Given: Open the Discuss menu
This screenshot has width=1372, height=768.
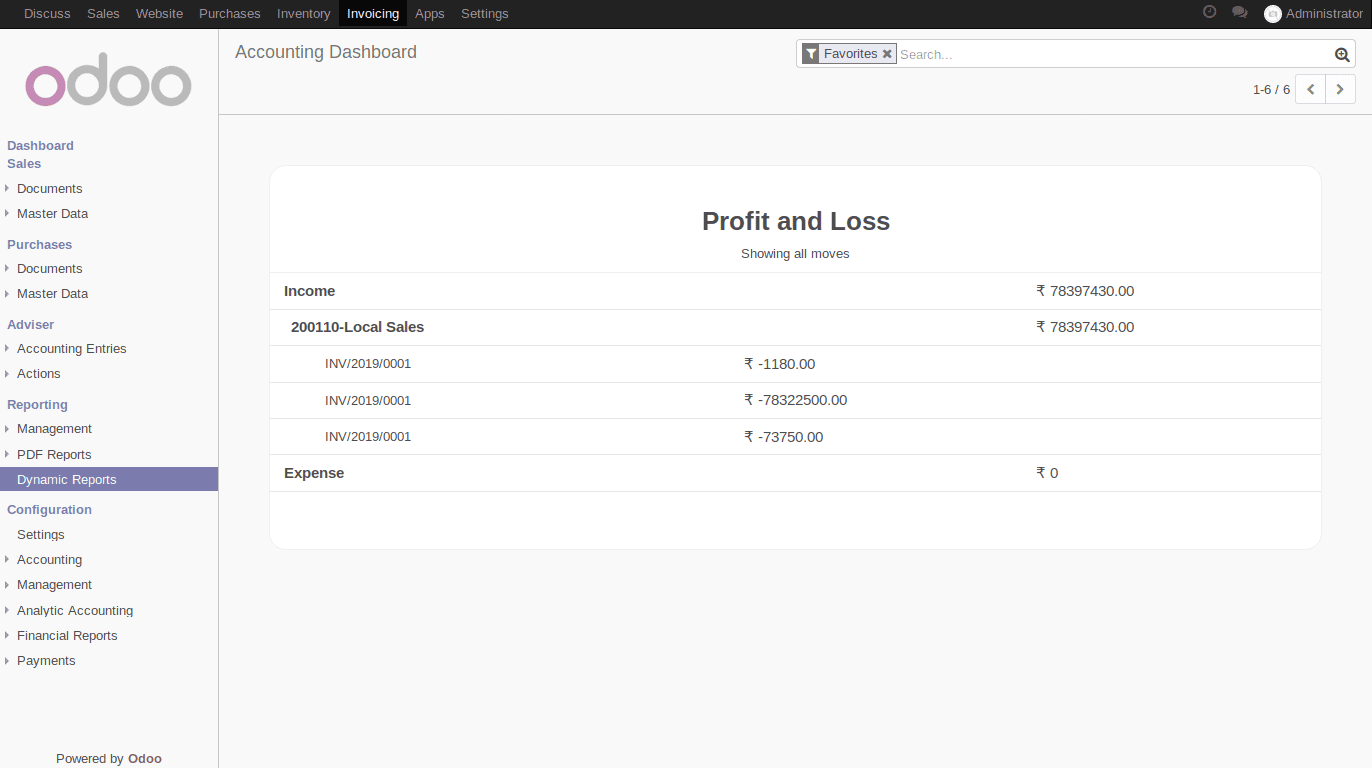Looking at the screenshot, I should pos(47,14).
